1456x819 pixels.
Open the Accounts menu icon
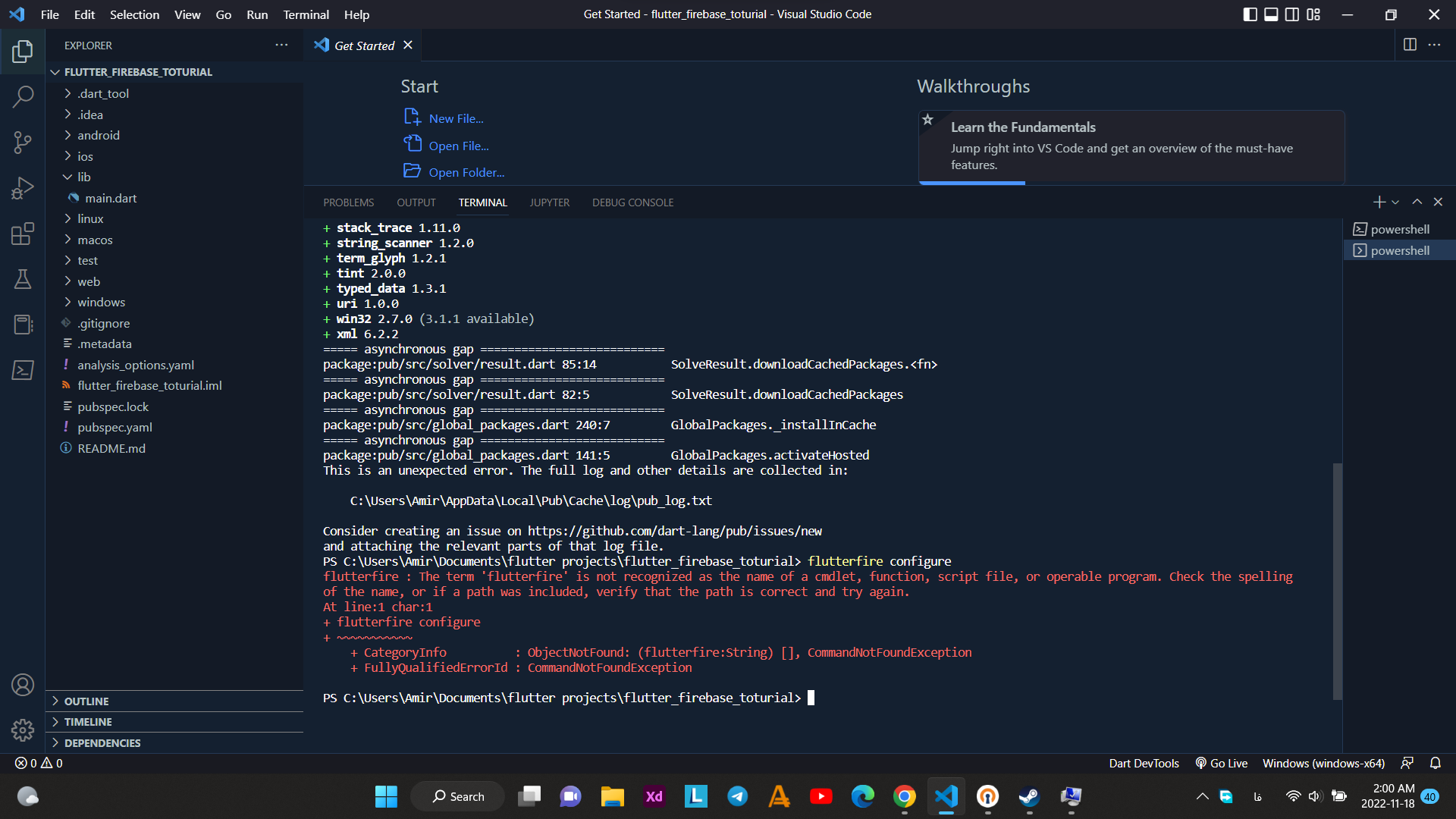coord(23,685)
